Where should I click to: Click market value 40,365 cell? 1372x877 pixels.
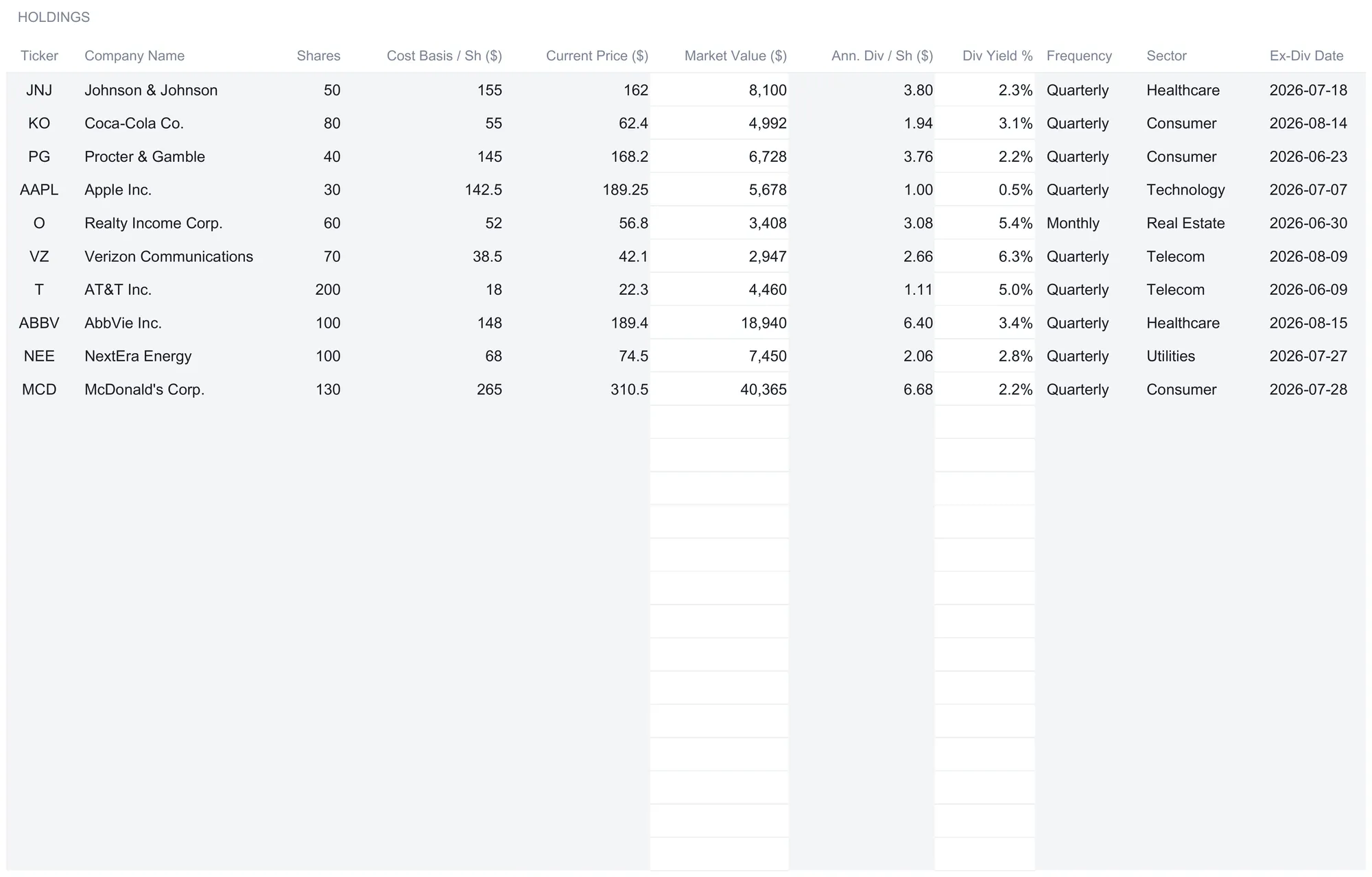coord(720,389)
